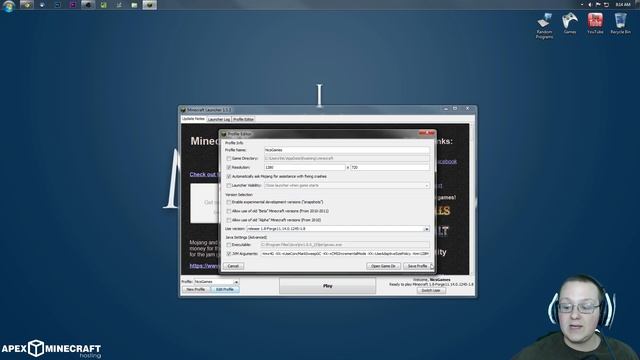Click the Open Game Dir button
This screenshot has height=360, width=640.
pyautogui.click(x=383, y=266)
